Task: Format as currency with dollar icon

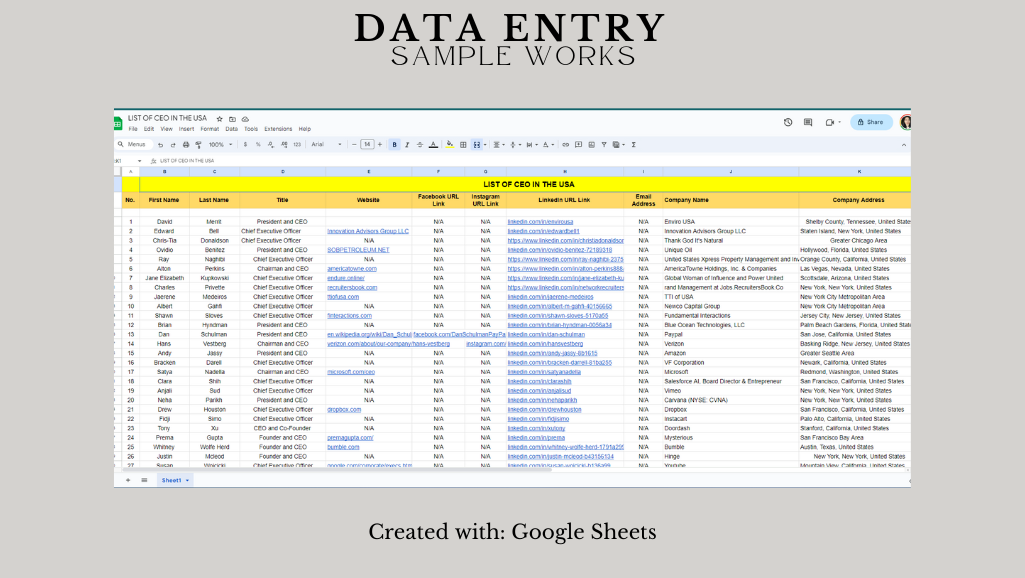Action: (245, 144)
